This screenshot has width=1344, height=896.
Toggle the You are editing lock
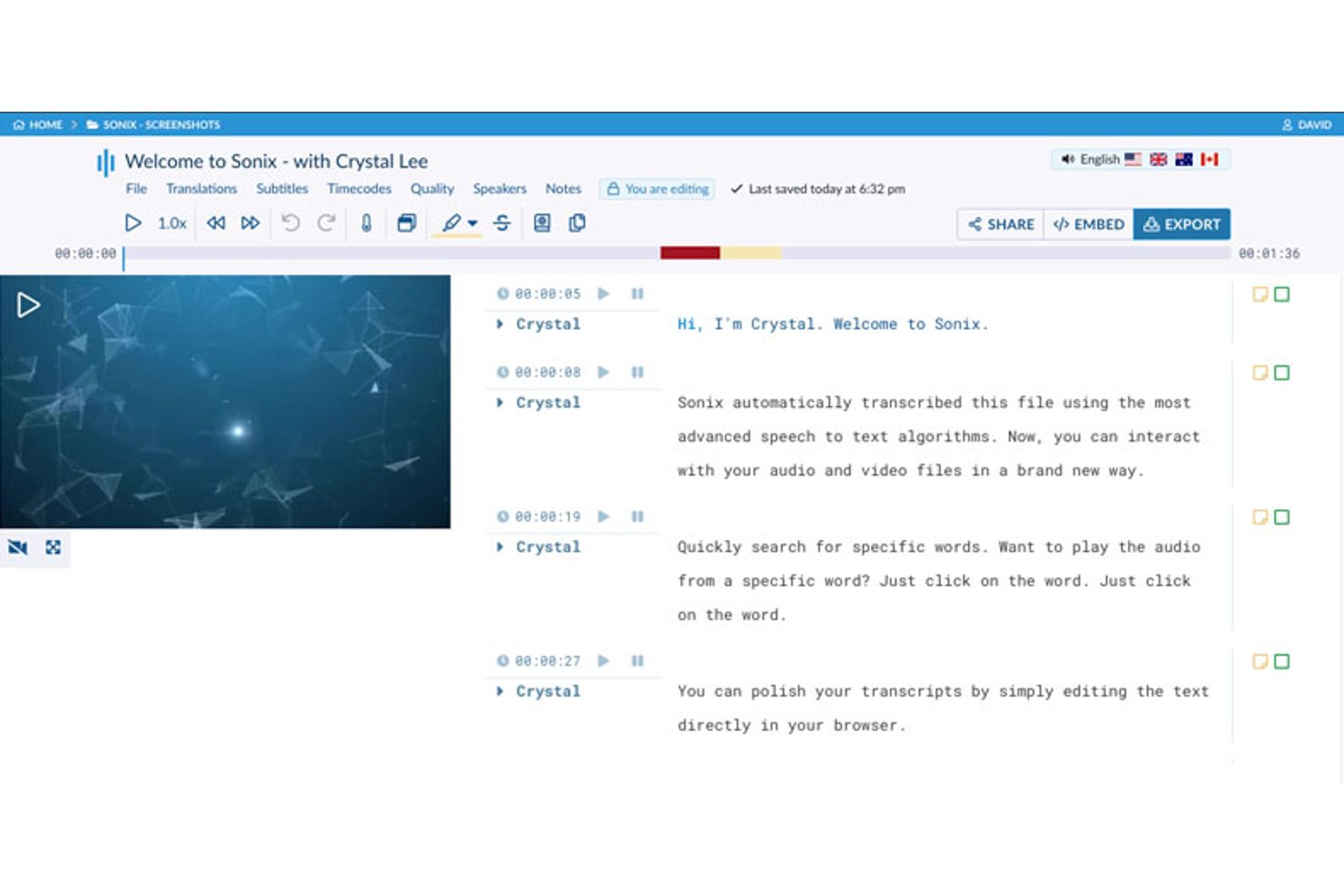pos(657,189)
